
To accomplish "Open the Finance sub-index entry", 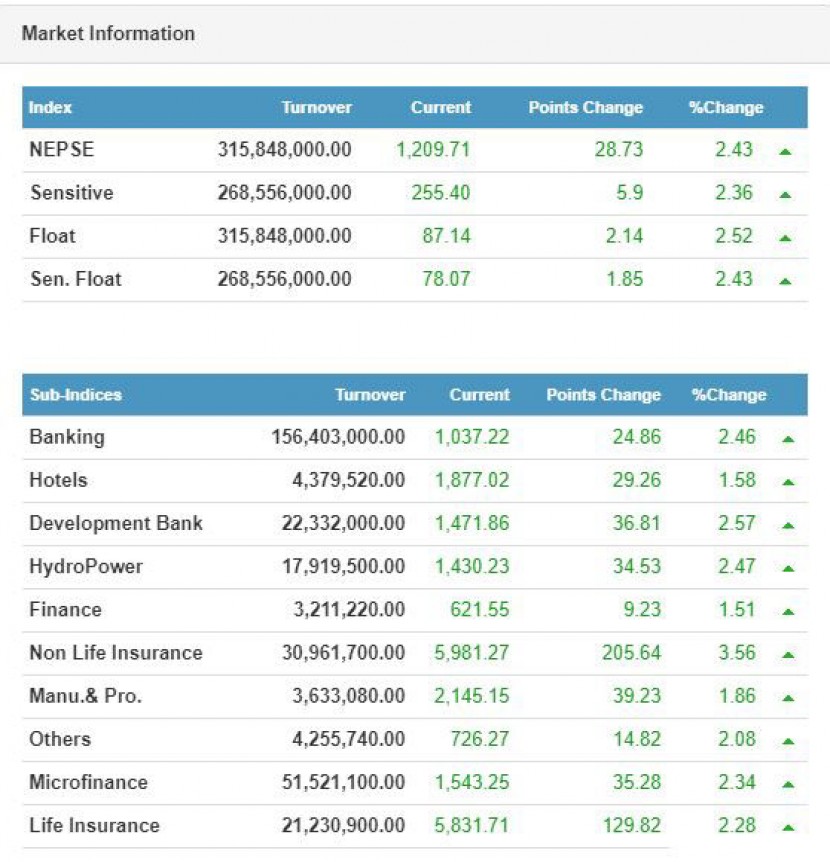I will pos(65,609).
